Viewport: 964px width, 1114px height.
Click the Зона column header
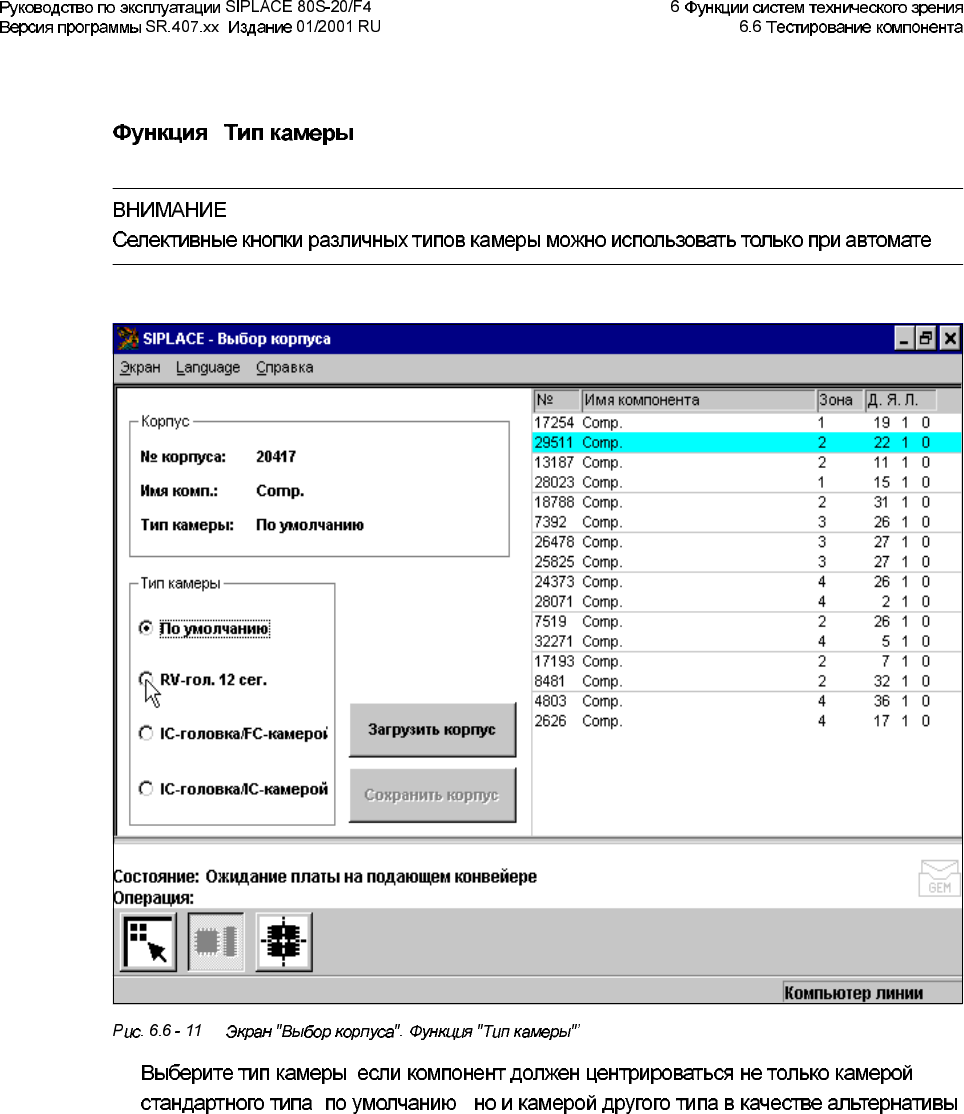839,400
